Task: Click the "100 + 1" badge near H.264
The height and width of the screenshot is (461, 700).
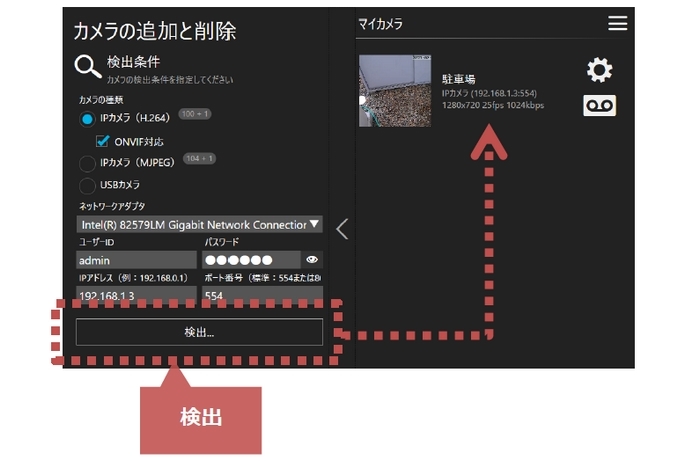Action: coord(197,115)
